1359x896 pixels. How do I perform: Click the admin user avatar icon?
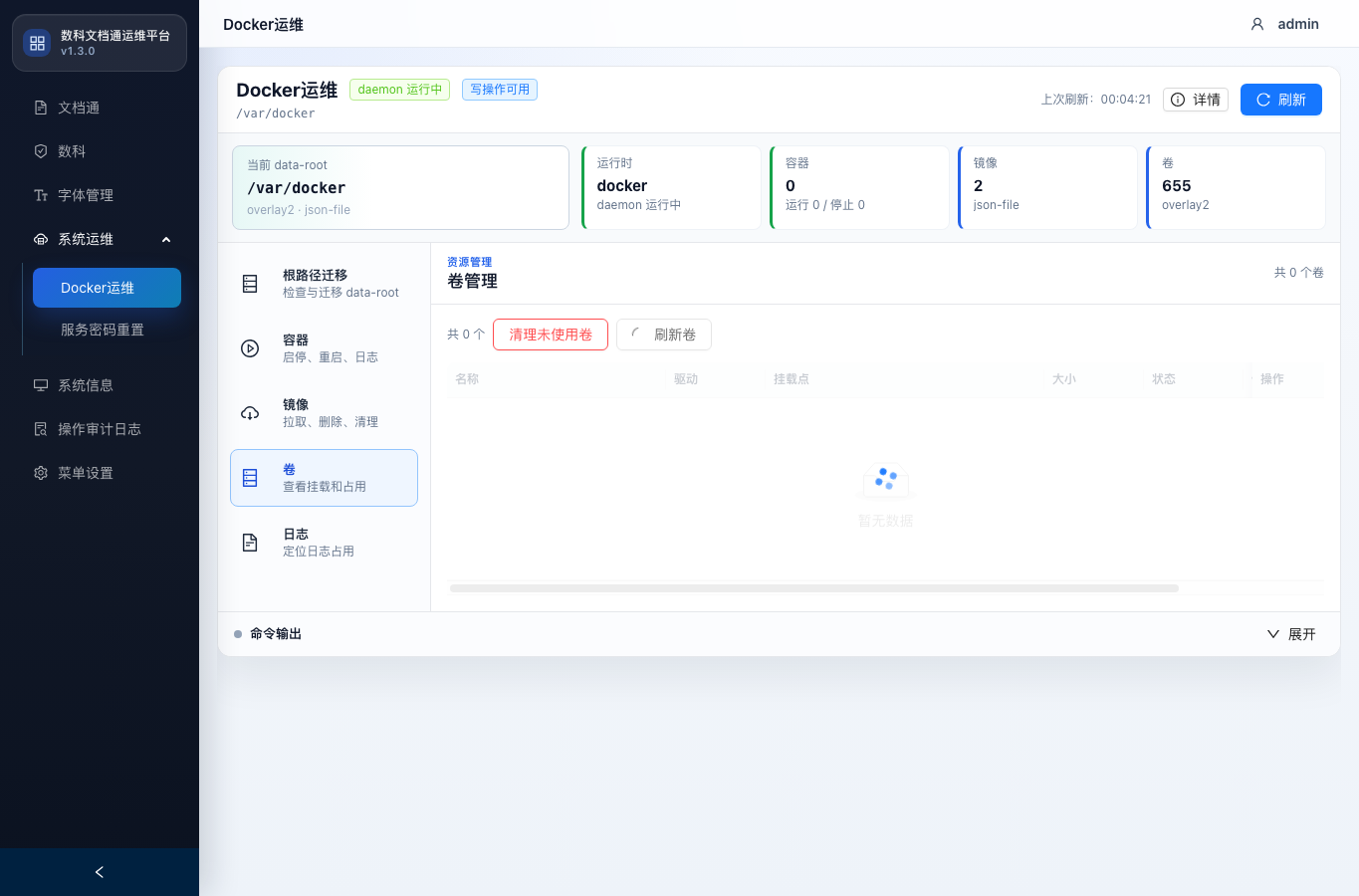[1257, 24]
